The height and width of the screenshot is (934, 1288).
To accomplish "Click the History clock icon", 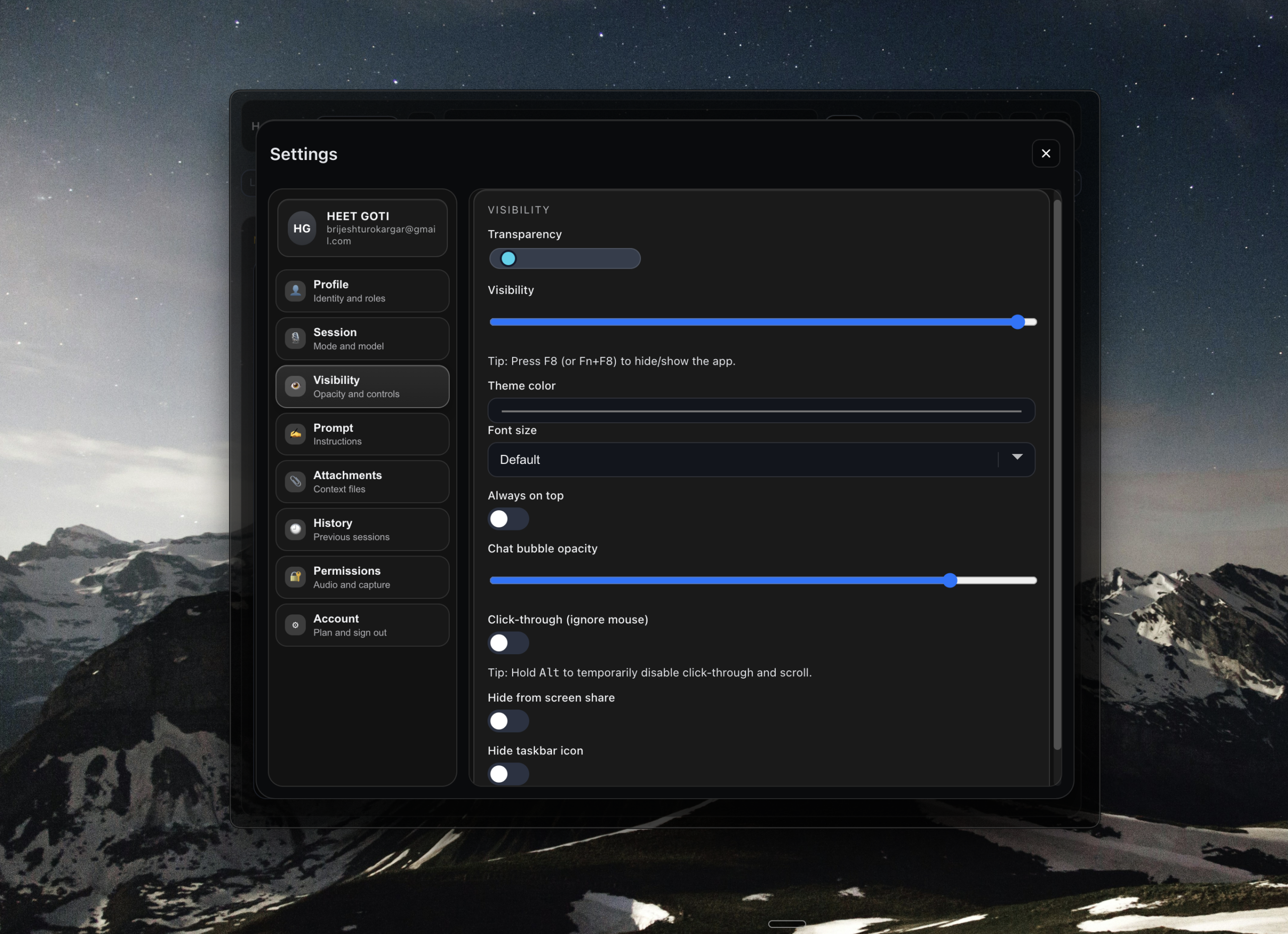I will tap(295, 529).
